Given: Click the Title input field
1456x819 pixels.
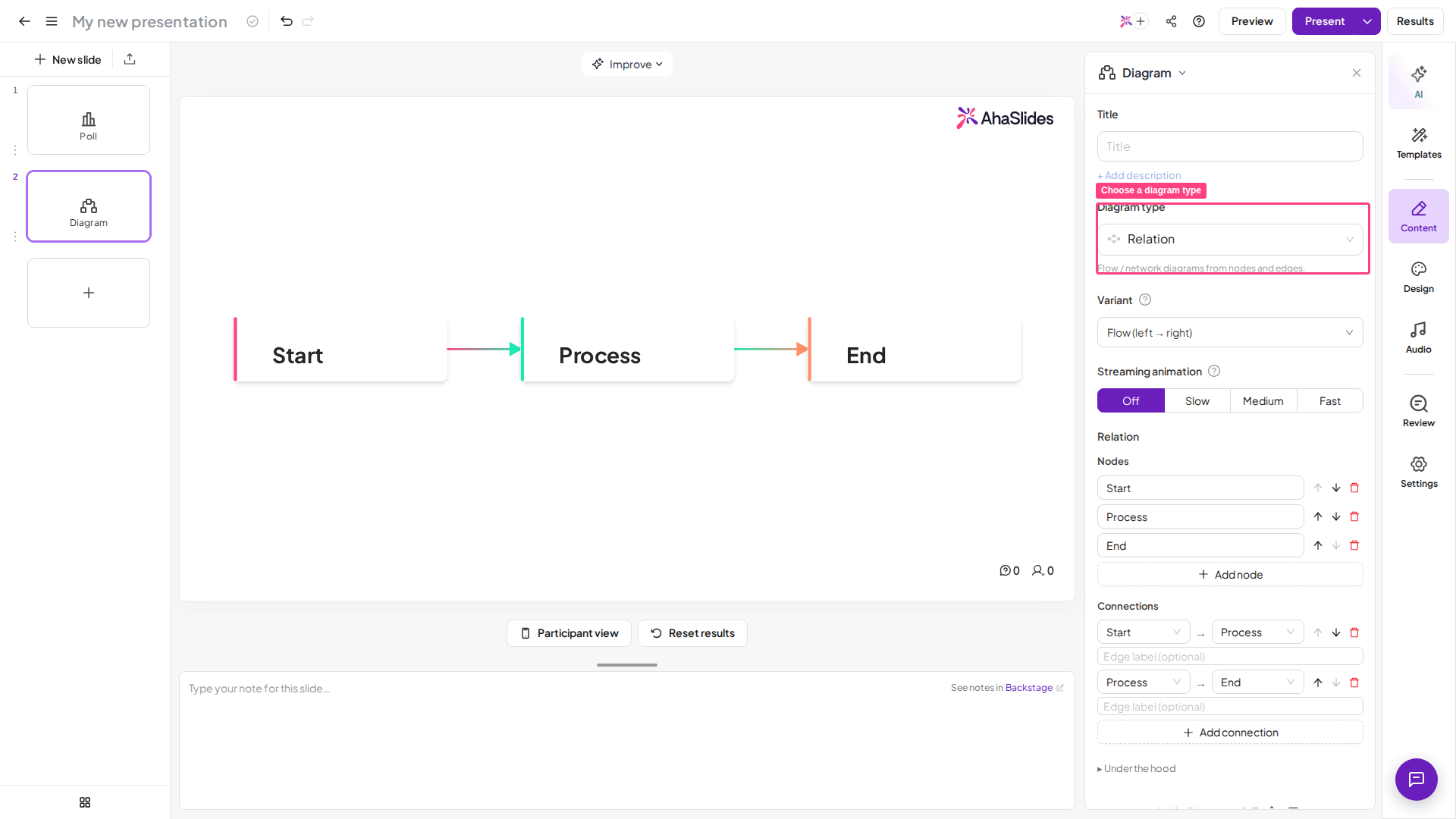Looking at the screenshot, I should click(1230, 146).
